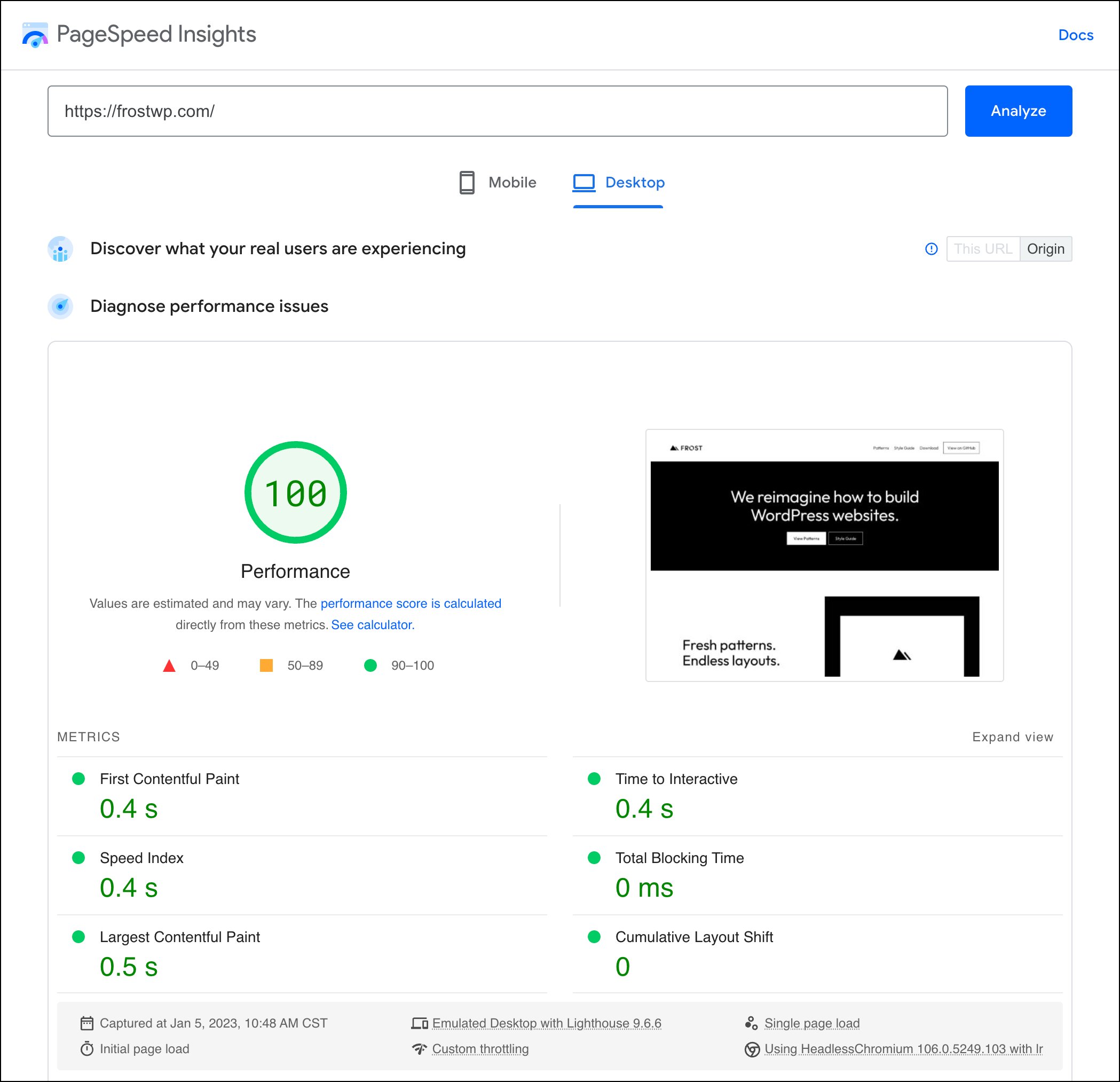The width and height of the screenshot is (1120, 1082).
Task: Click the desktop laptop icon
Action: (x=584, y=183)
